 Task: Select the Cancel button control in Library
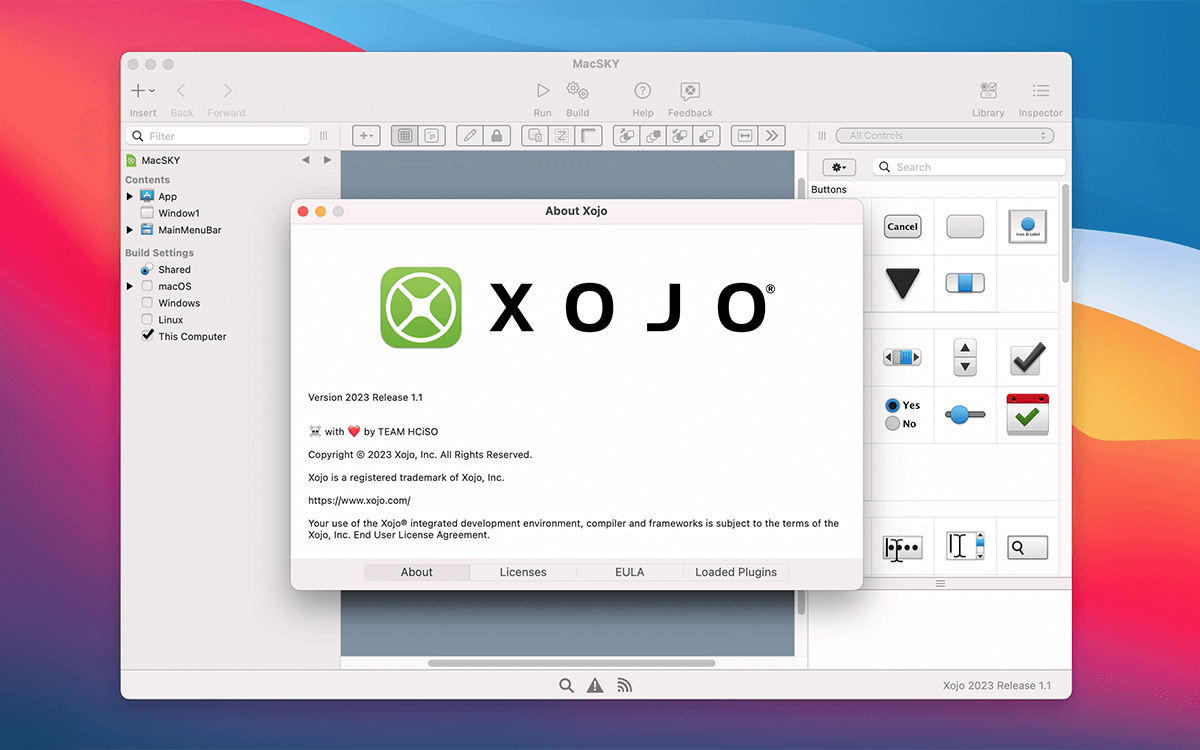pos(902,227)
